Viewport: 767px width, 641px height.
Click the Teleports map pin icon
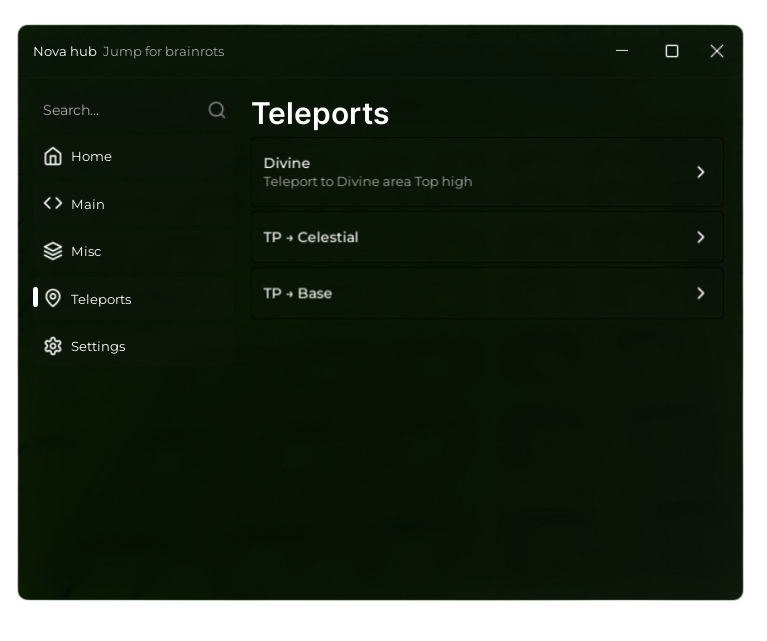pos(53,299)
